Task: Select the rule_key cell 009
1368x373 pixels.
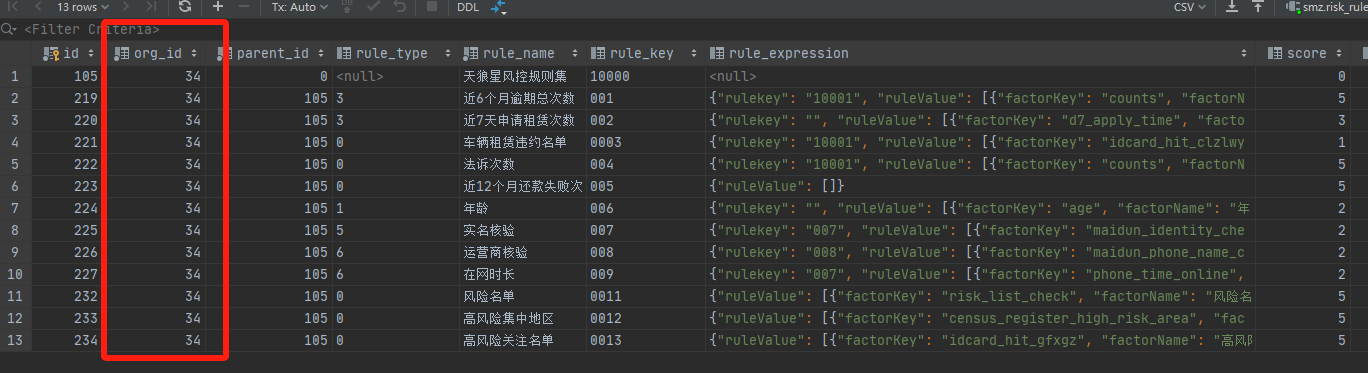Action: 645,274
